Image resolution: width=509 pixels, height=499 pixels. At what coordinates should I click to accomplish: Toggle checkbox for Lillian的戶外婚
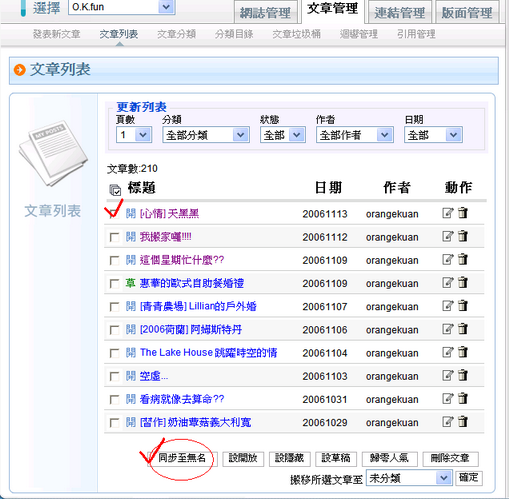pos(114,307)
